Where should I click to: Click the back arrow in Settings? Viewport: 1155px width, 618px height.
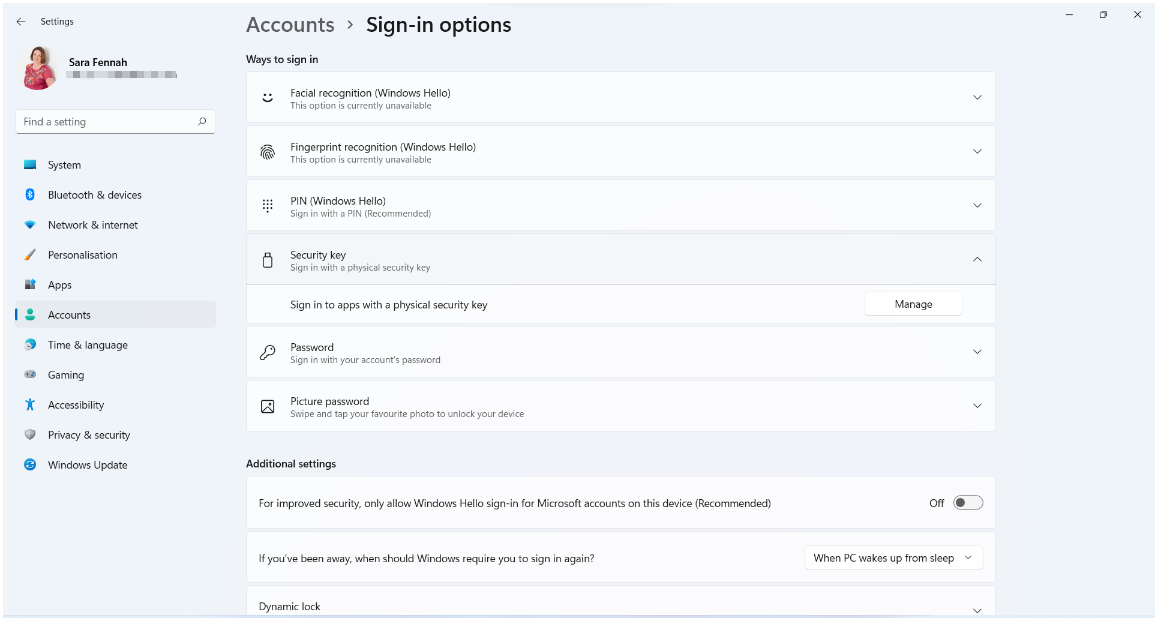tap(21, 21)
